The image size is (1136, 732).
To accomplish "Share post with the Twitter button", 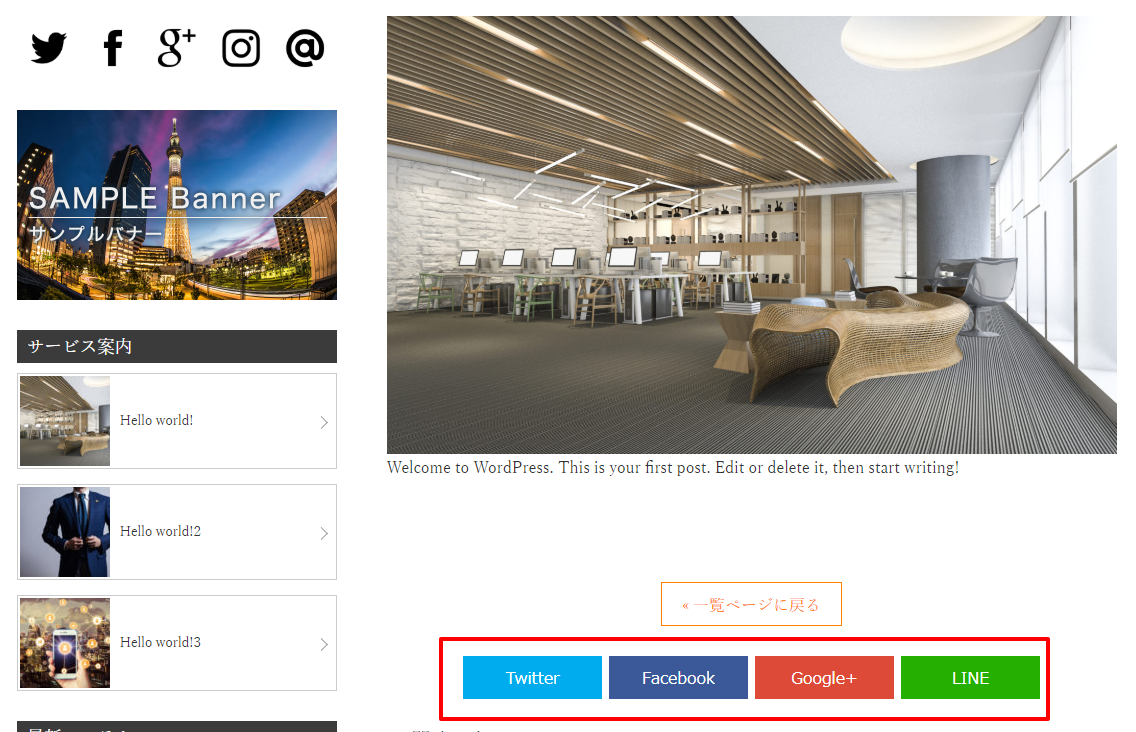I will click(x=532, y=678).
